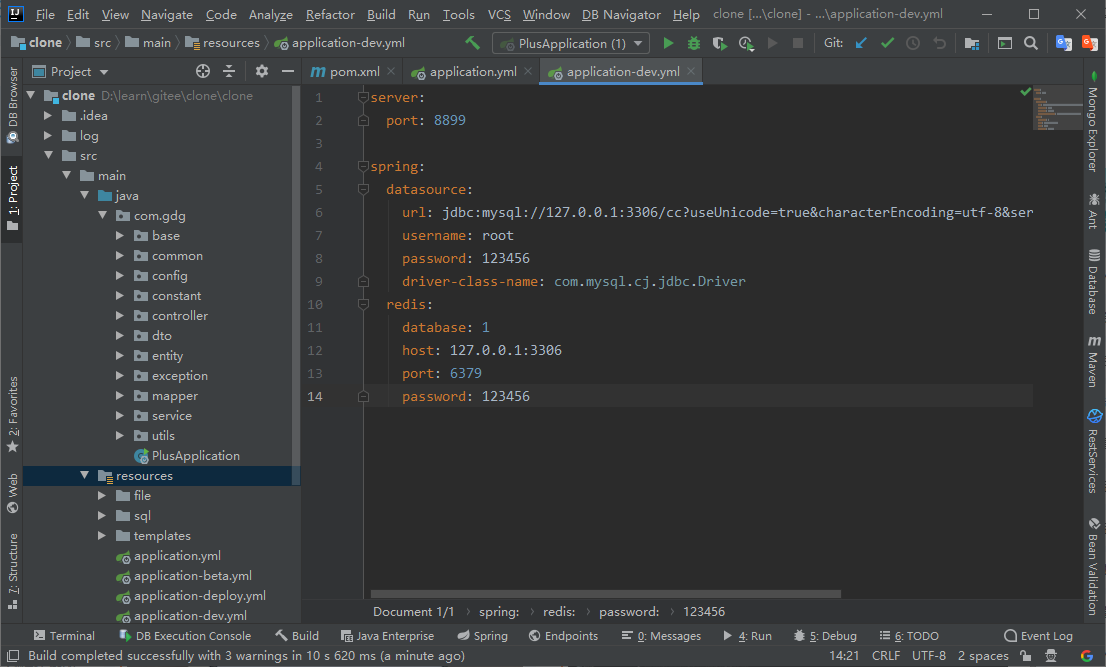Show Git history clock icon
1106x667 pixels.
coord(913,43)
